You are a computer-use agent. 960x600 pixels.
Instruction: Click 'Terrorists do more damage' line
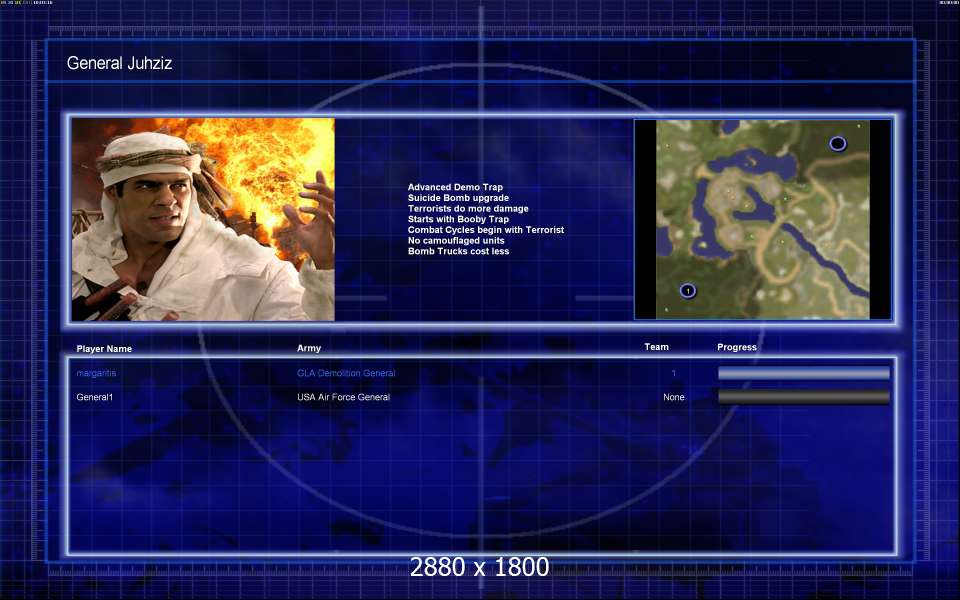point(468,209)
